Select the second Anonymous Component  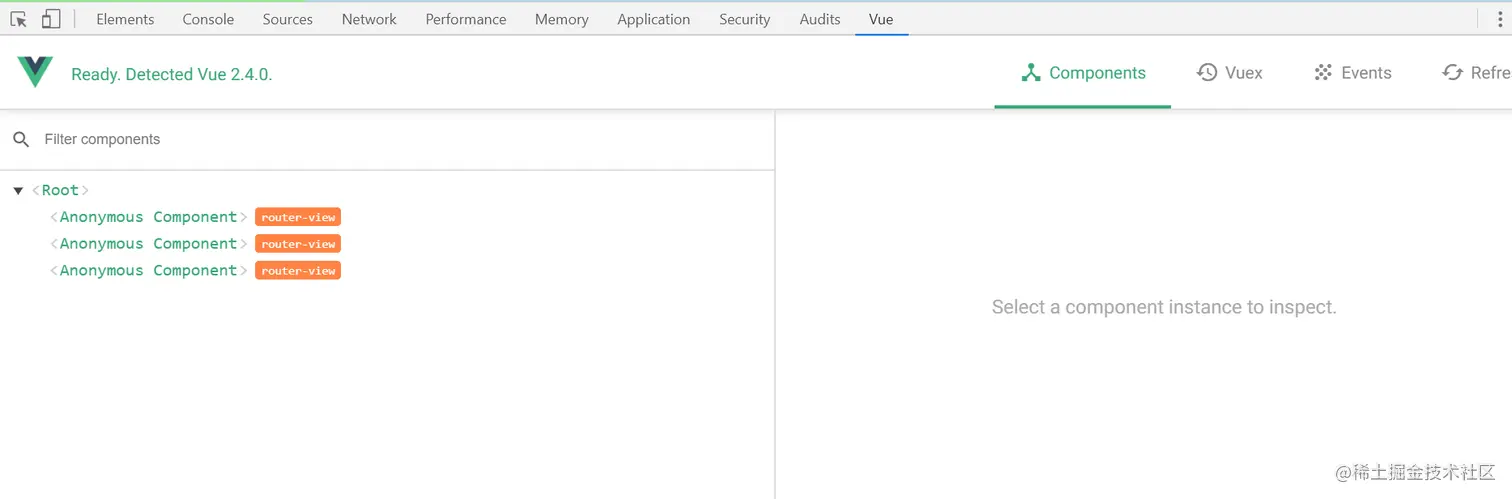(x=148, y=244)
